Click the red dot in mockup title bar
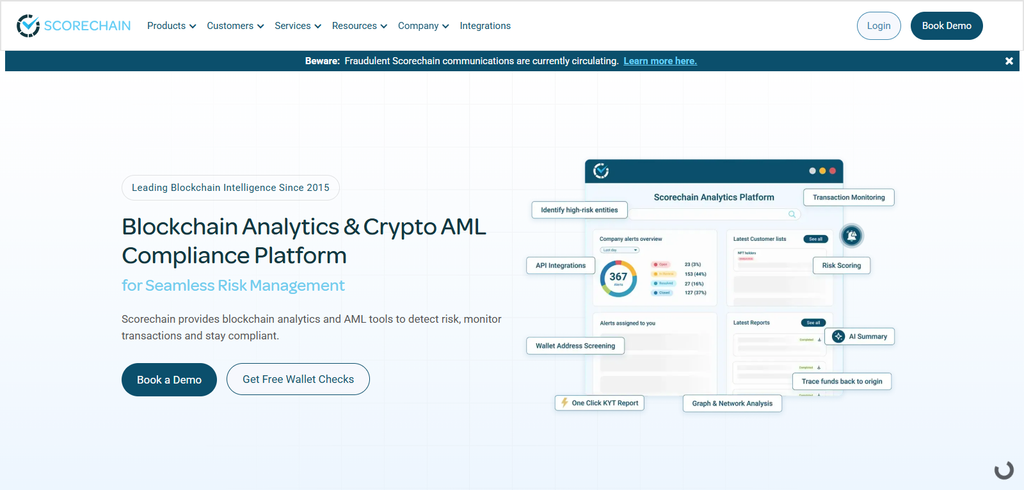 [833, 171]
